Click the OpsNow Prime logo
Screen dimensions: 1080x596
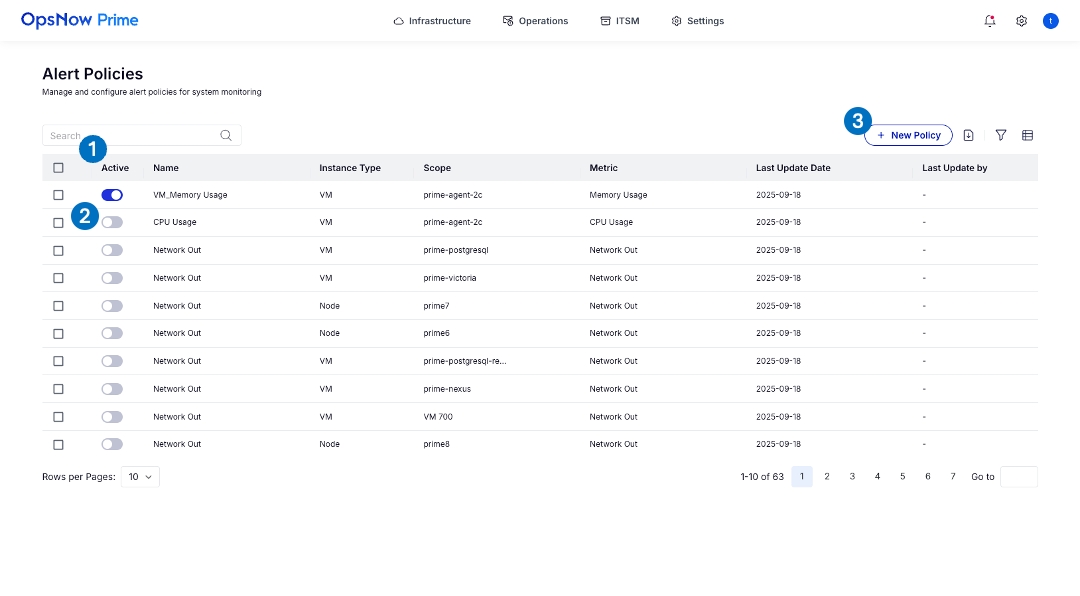pos(80,20)
